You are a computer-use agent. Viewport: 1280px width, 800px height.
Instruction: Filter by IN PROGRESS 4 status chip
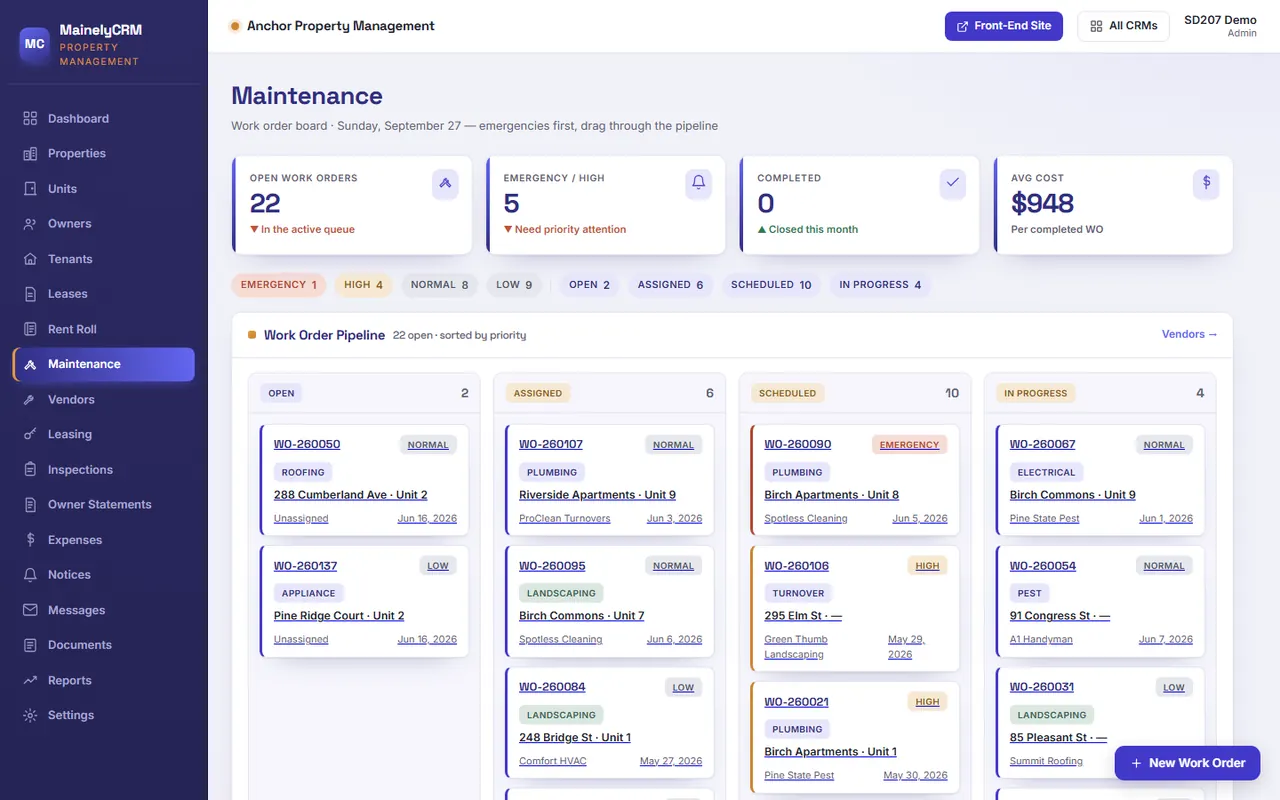880,285
